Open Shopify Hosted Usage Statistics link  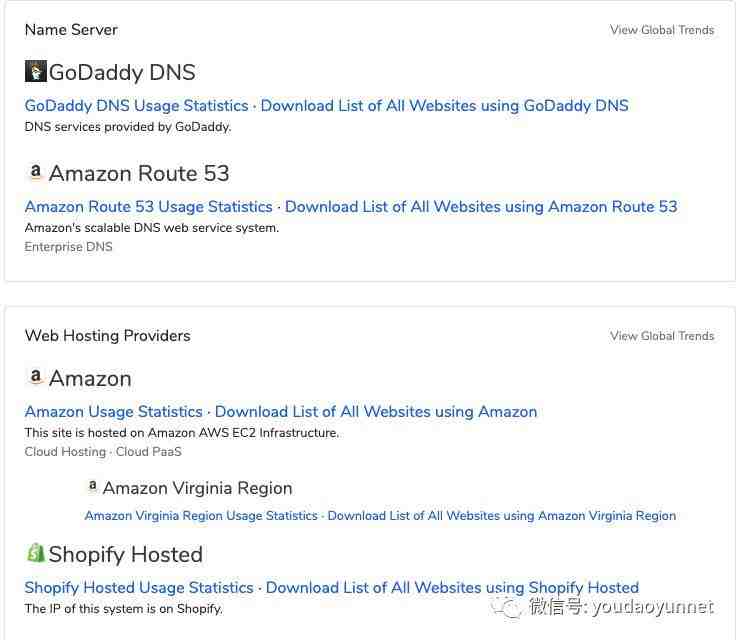pyautogui.click(x=139, y=588)
